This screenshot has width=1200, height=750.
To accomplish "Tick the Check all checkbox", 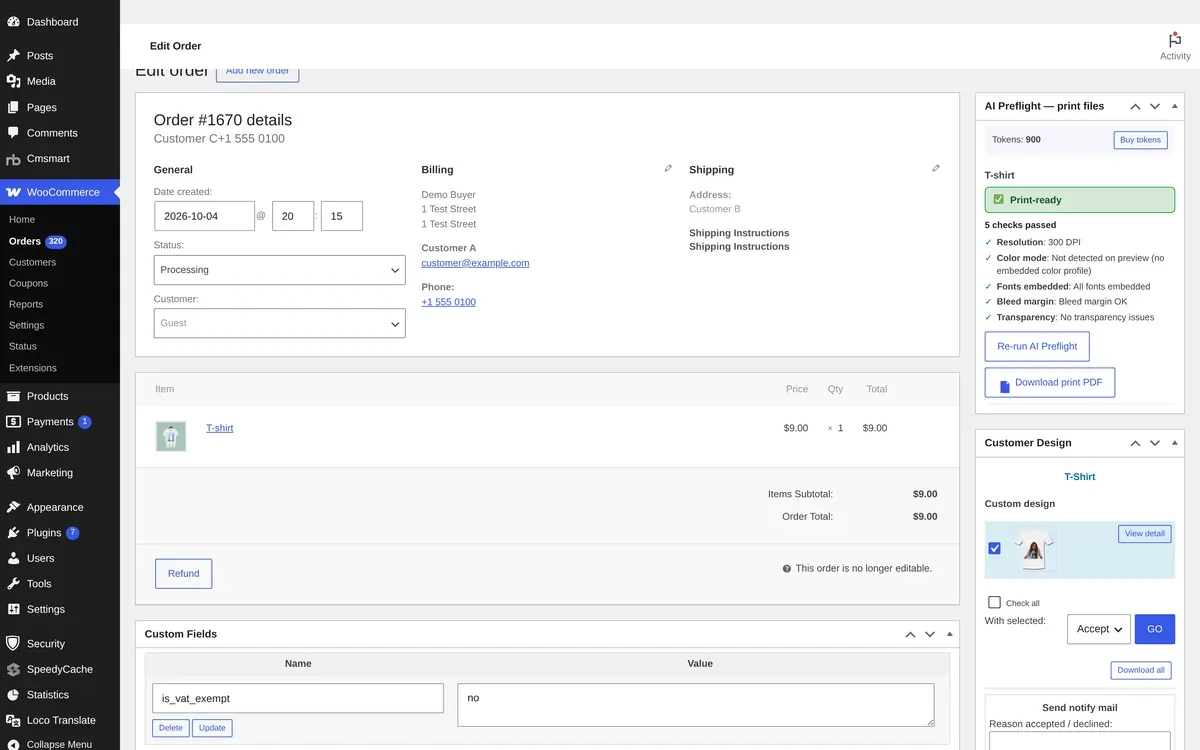I will click(994, 602).
